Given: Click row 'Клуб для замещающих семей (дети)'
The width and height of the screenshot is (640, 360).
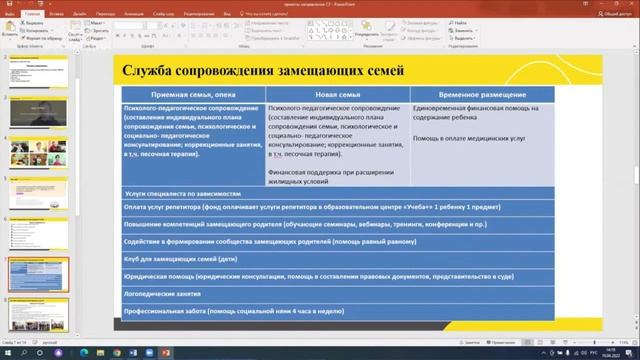Looking at the screenshot, I should 338,259.
